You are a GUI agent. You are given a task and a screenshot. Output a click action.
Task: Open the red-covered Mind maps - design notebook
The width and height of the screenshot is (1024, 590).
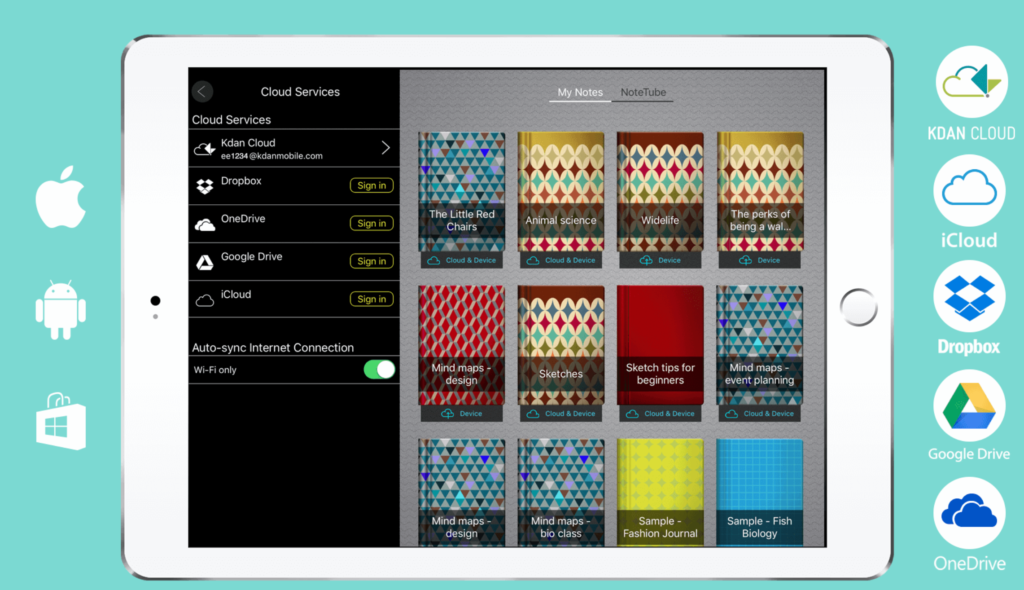462,346
